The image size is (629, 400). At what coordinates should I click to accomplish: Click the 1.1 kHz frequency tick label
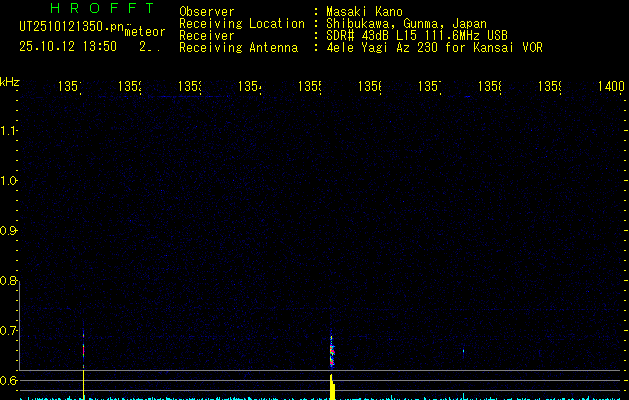[9, 131]
